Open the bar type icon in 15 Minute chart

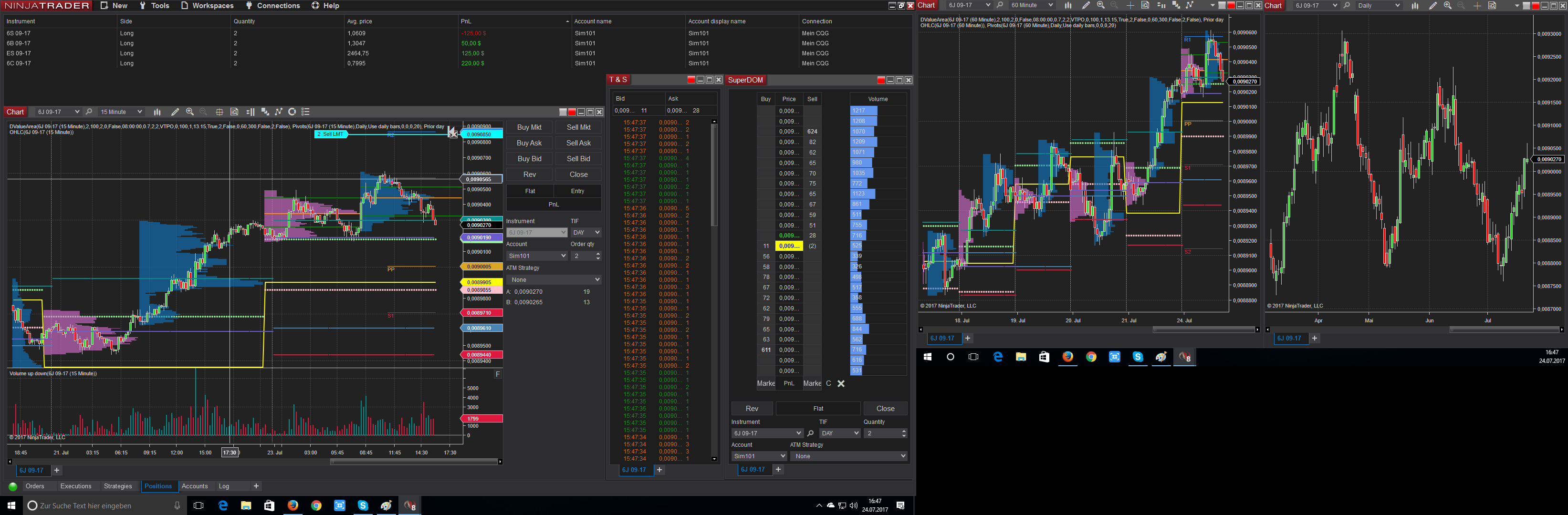coord(157,112)
